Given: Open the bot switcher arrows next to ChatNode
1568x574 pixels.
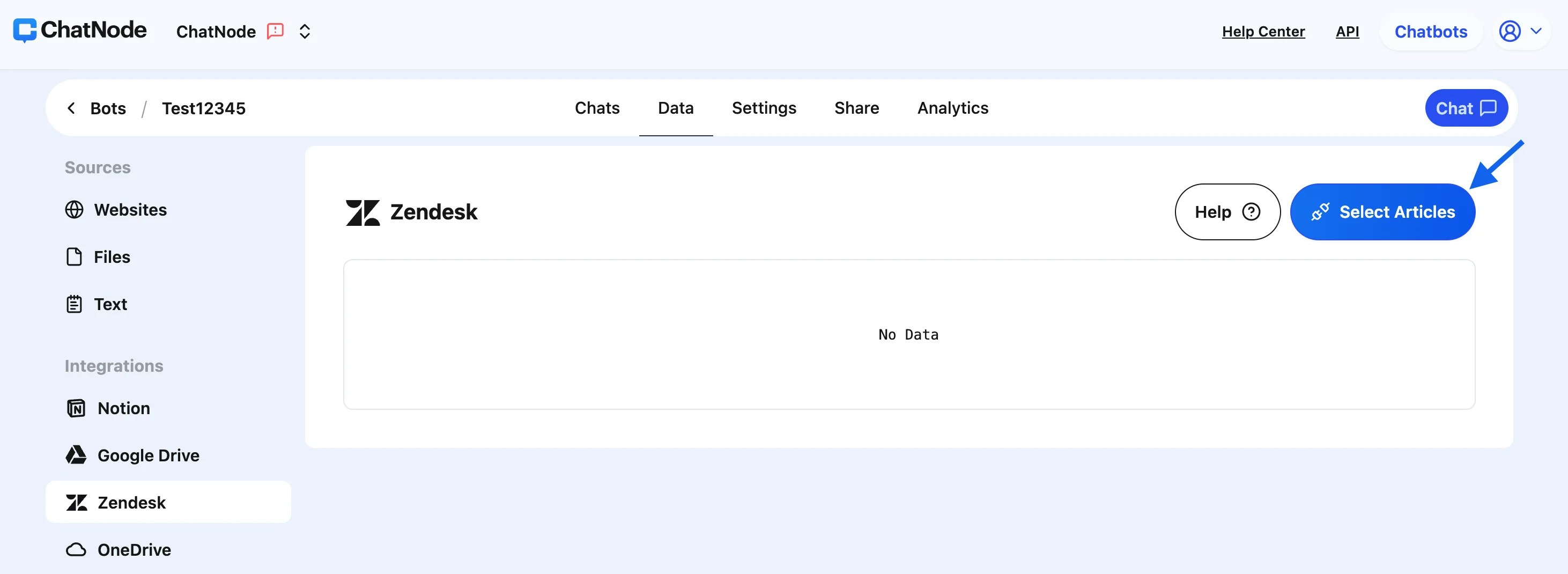Looking at the screenshot, I should click(x=305, y=31).
